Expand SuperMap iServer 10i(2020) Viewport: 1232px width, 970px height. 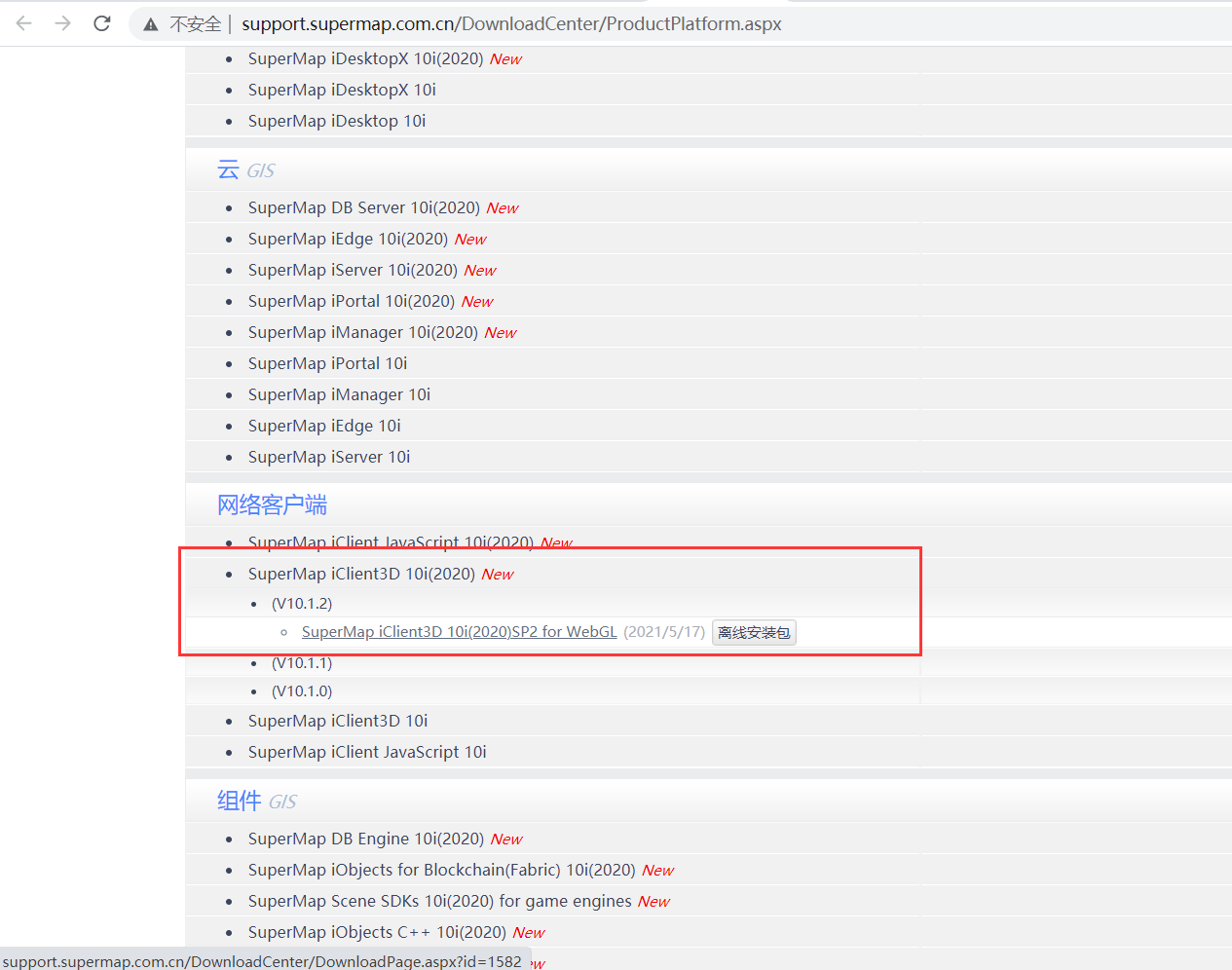353,270
